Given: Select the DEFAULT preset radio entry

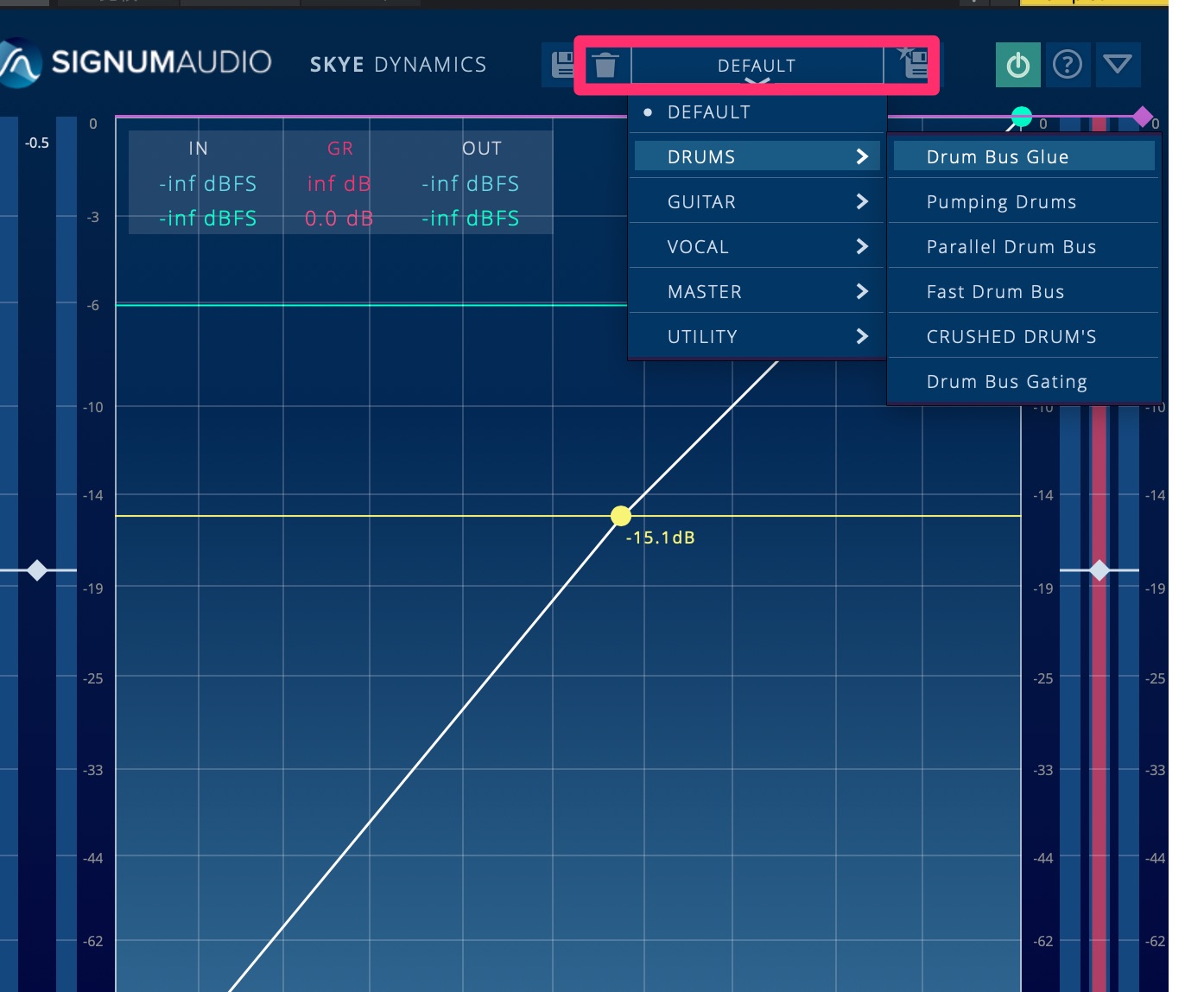Looking at the screenshot, I should pyautogui.click(x=708, y=112).
